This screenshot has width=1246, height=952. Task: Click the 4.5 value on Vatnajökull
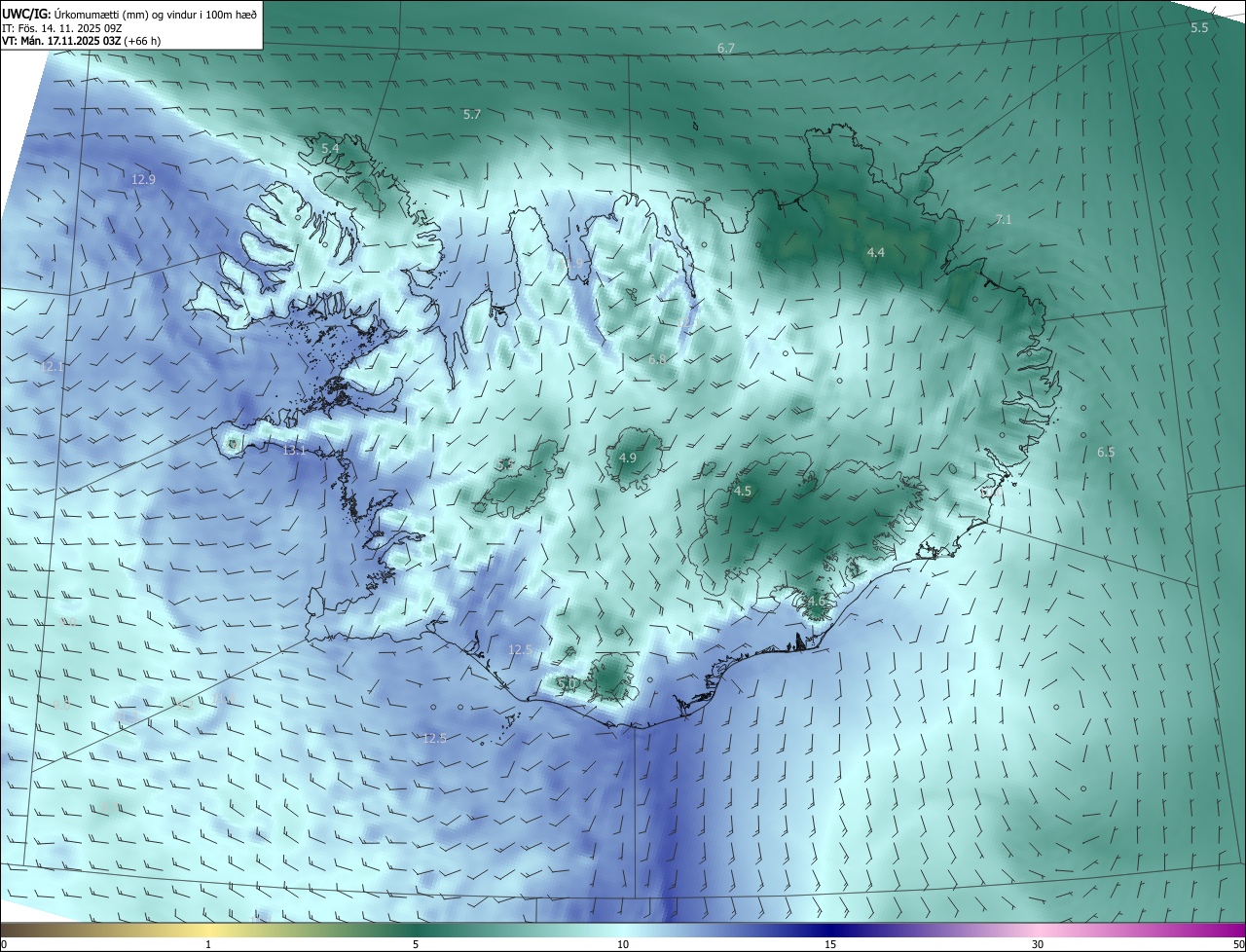(x=743, y=492)
